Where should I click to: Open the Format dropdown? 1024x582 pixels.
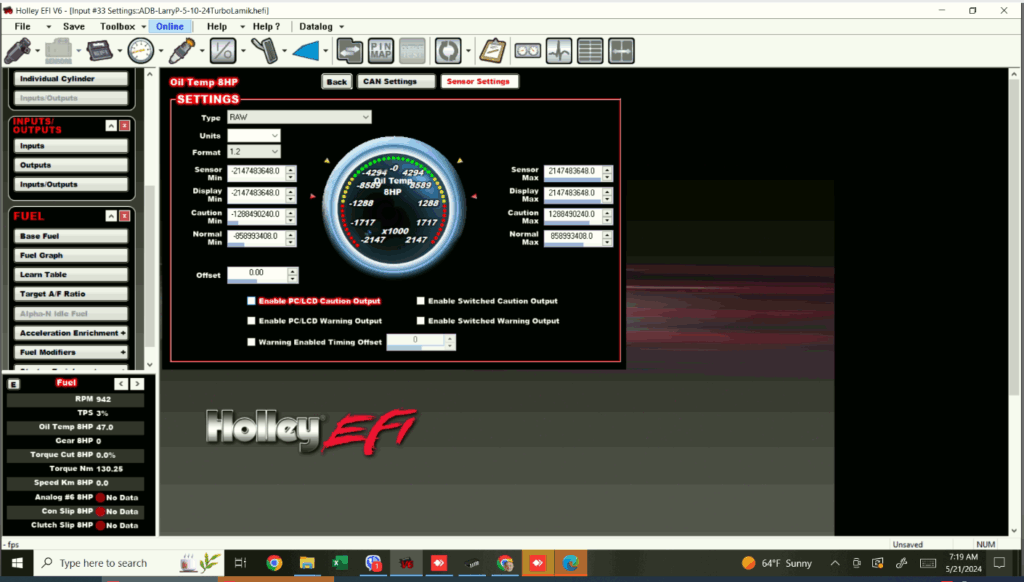253,152
